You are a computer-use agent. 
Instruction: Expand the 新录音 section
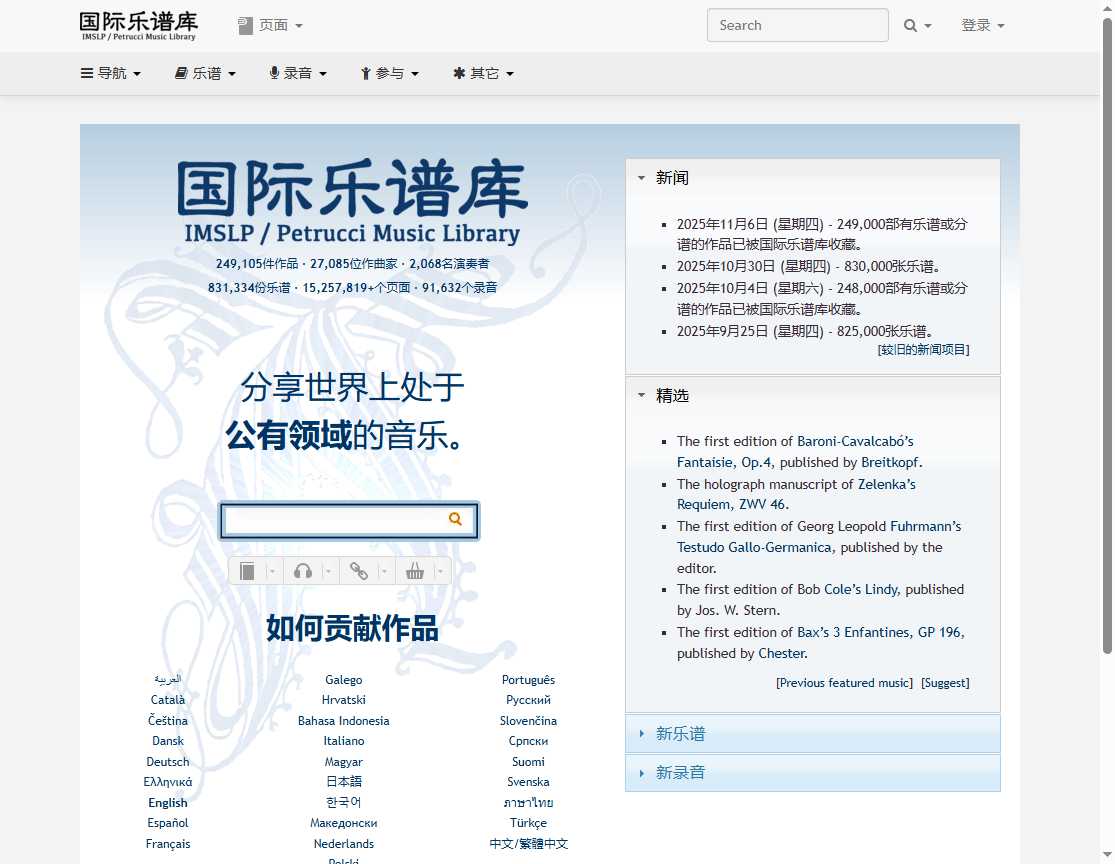(680, 773)
